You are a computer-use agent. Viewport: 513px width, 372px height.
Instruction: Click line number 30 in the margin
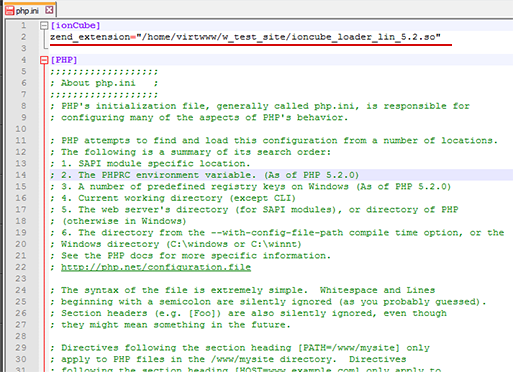(21, 359)
